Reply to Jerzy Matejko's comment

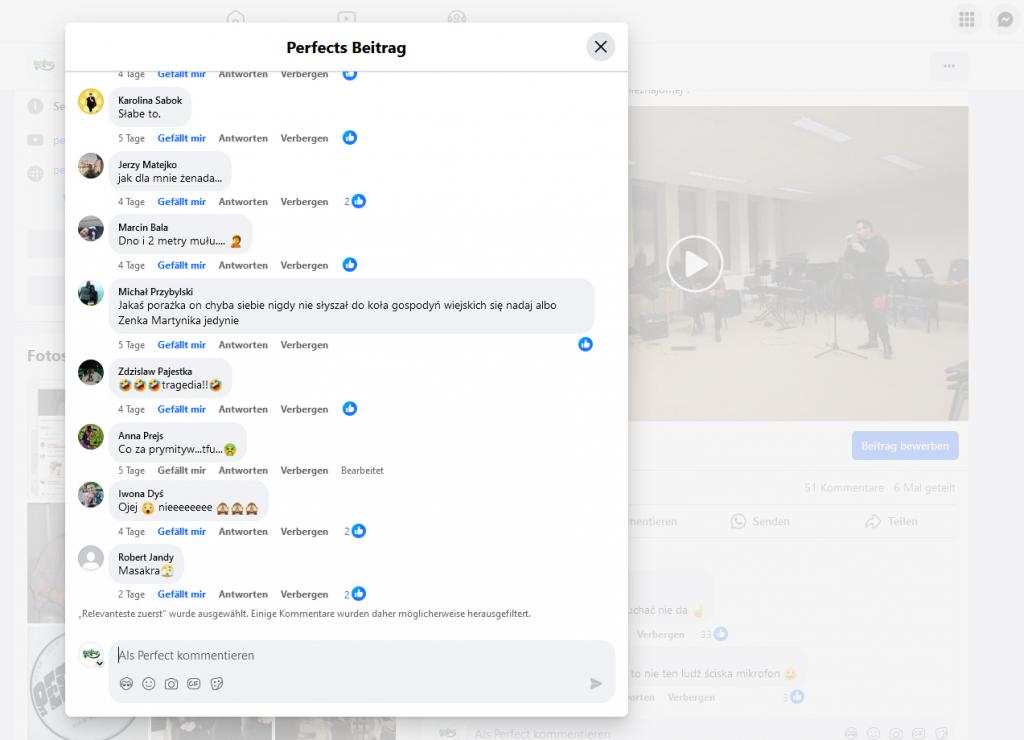click(x=243, y=202)
